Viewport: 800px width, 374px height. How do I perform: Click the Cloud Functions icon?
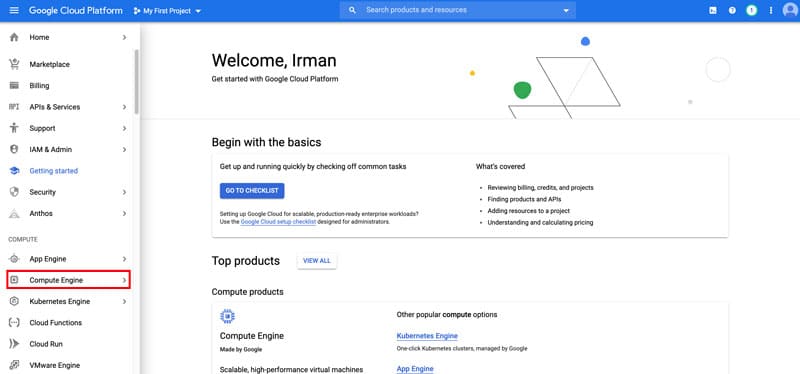[14, 322]
